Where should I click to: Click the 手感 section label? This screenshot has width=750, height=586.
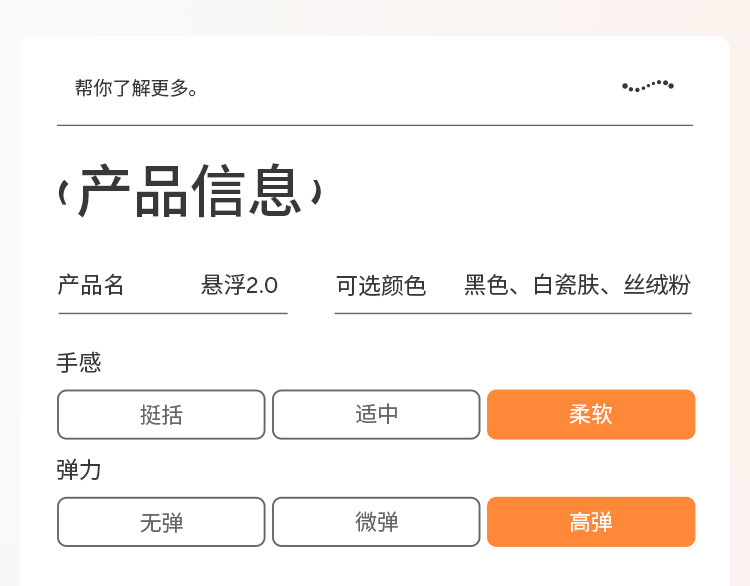pos(79,363)
